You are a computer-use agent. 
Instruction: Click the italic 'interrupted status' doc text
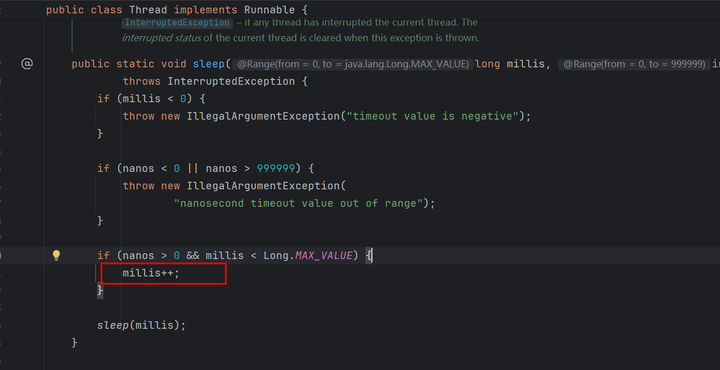pyautogui.click(x=161, y=38)
